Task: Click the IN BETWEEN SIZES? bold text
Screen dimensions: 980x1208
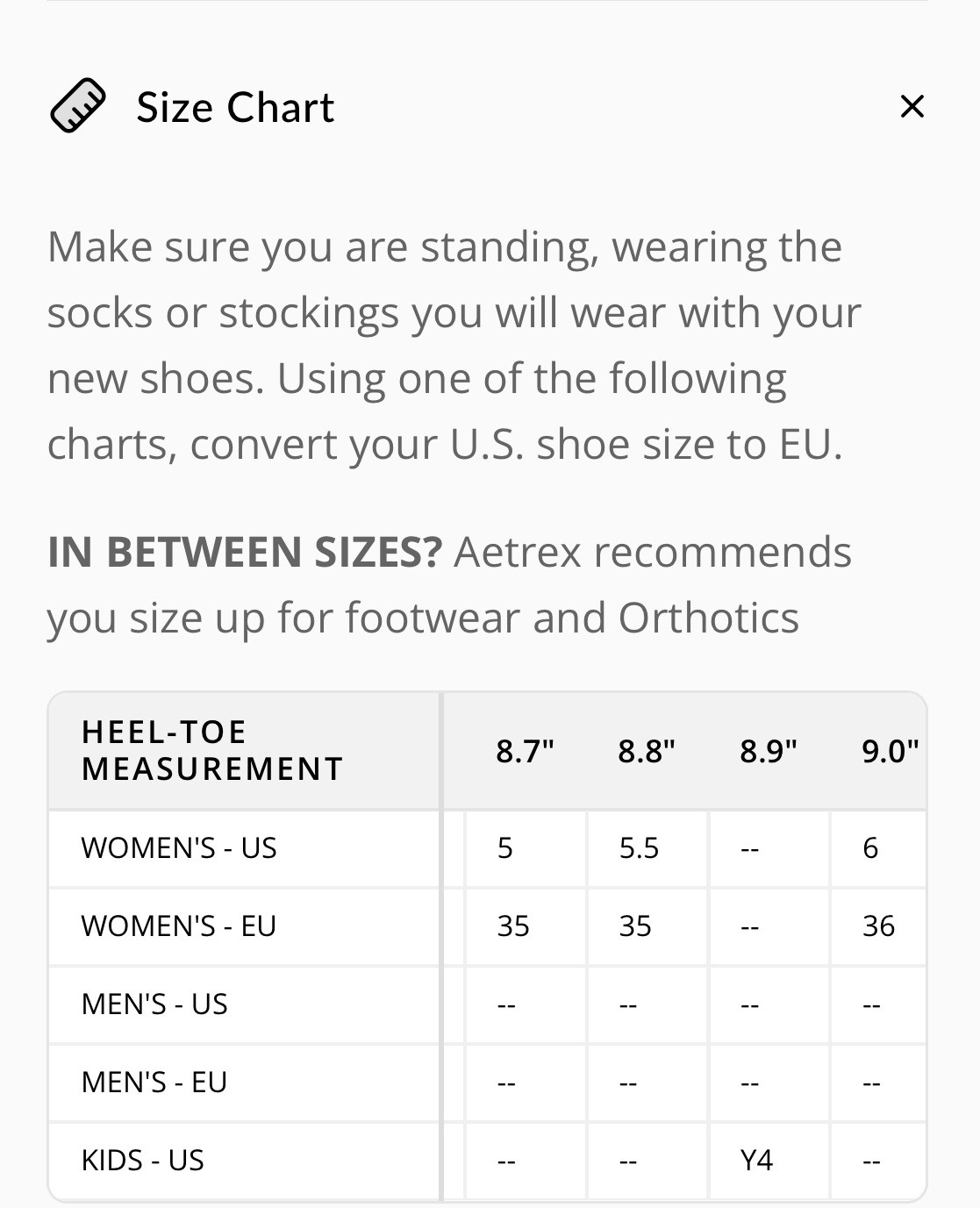Action: [245, 553]
